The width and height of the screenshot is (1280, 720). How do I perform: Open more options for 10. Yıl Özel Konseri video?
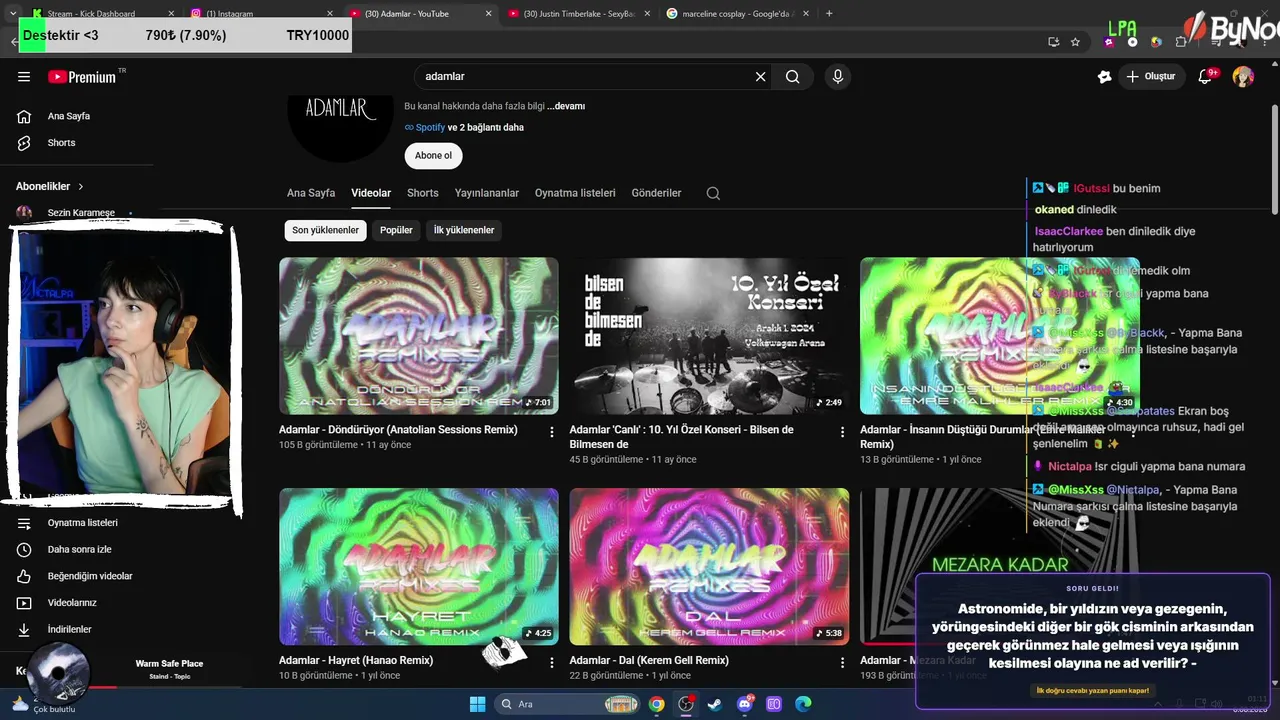coord(842,432)
